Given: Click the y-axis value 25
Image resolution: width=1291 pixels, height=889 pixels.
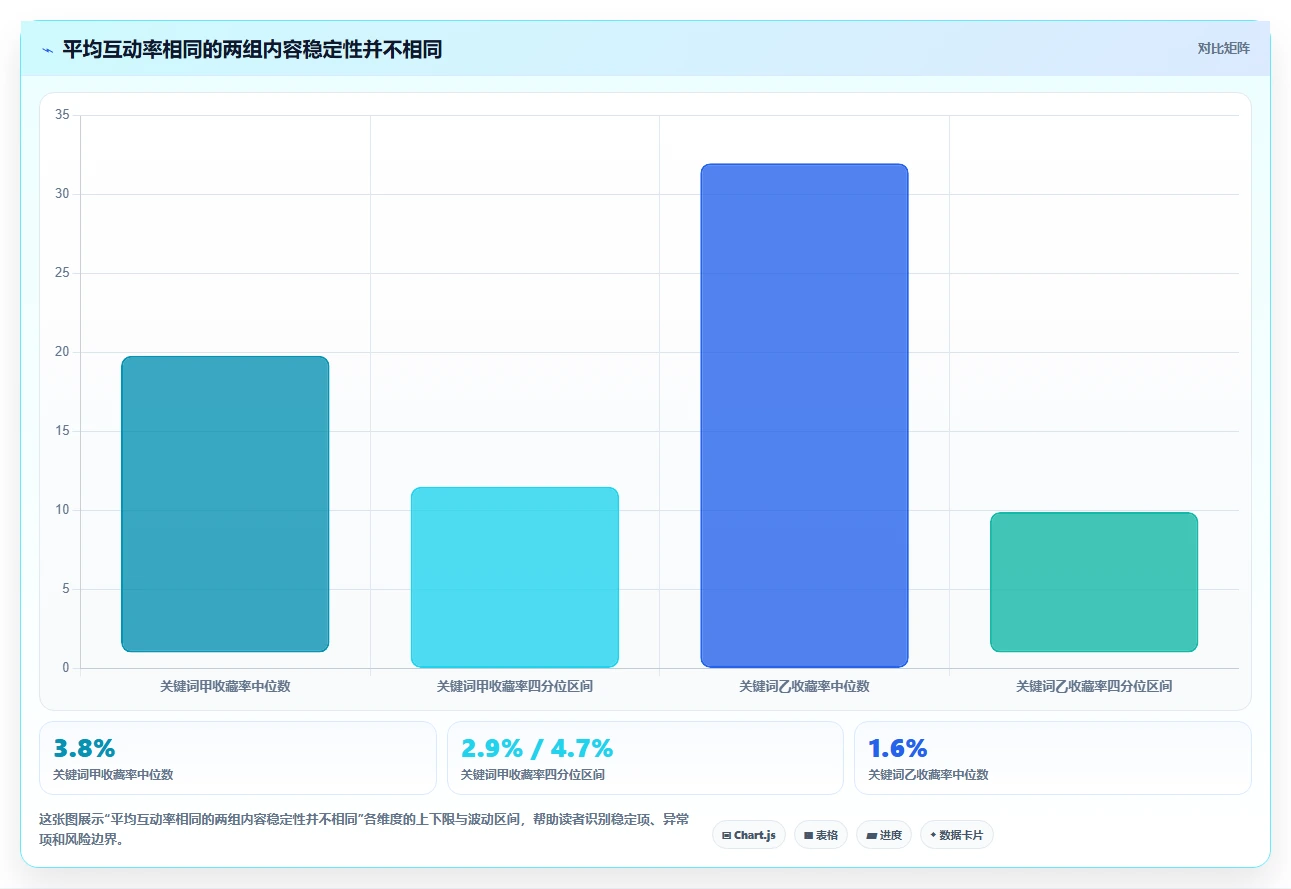Looking at the screenshot, I should click(x=62, y=273).
